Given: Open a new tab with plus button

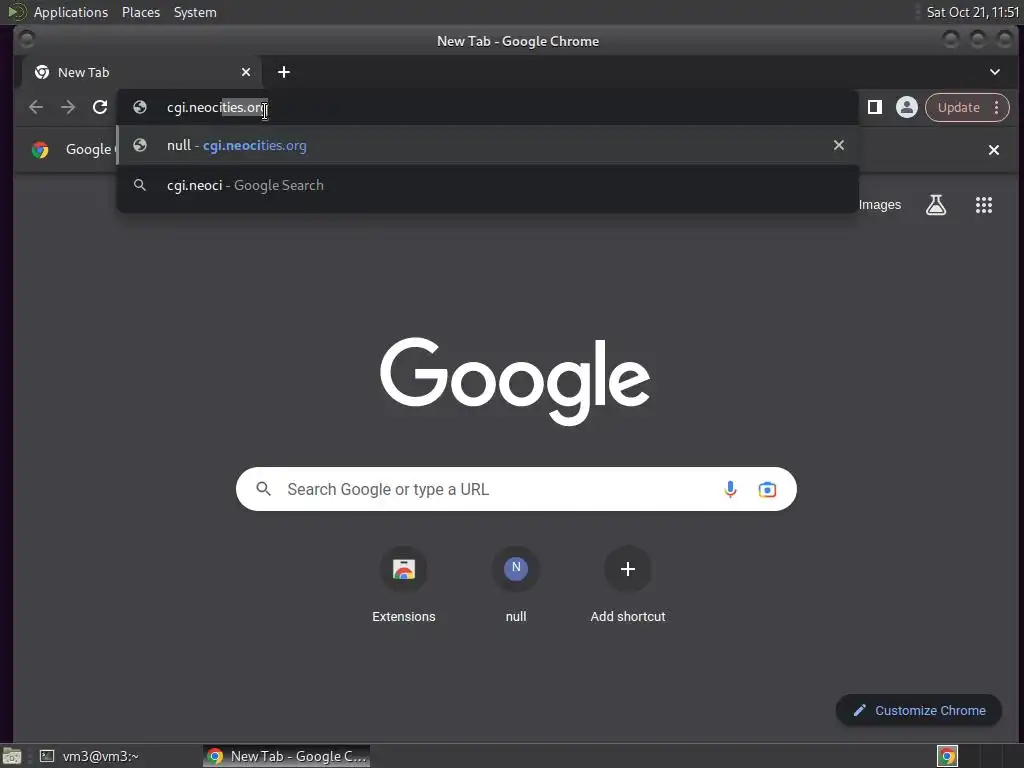Looking at the screenshot, I should [283, 72].
